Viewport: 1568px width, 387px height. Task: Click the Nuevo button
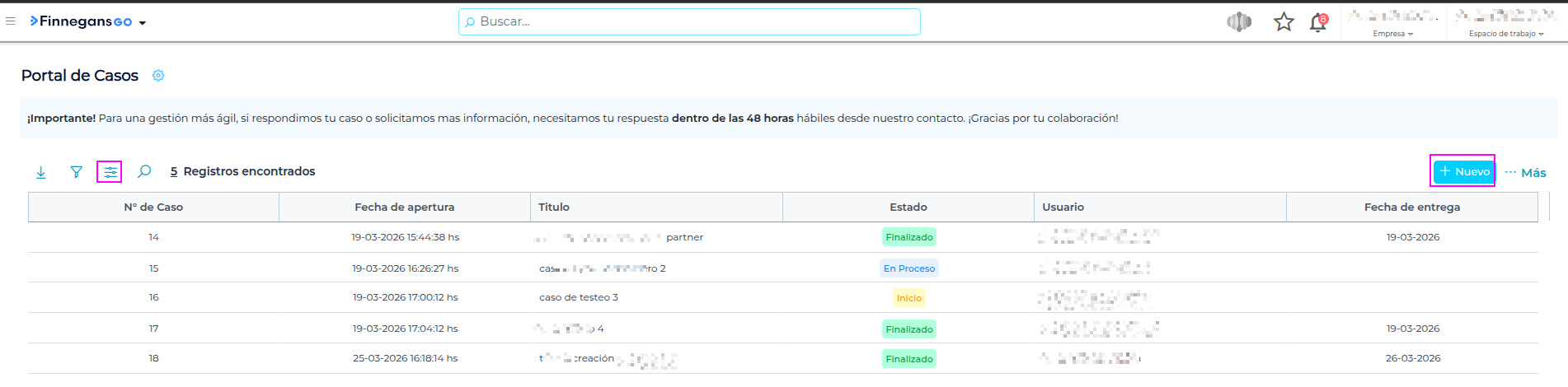tap(1463, 171)
